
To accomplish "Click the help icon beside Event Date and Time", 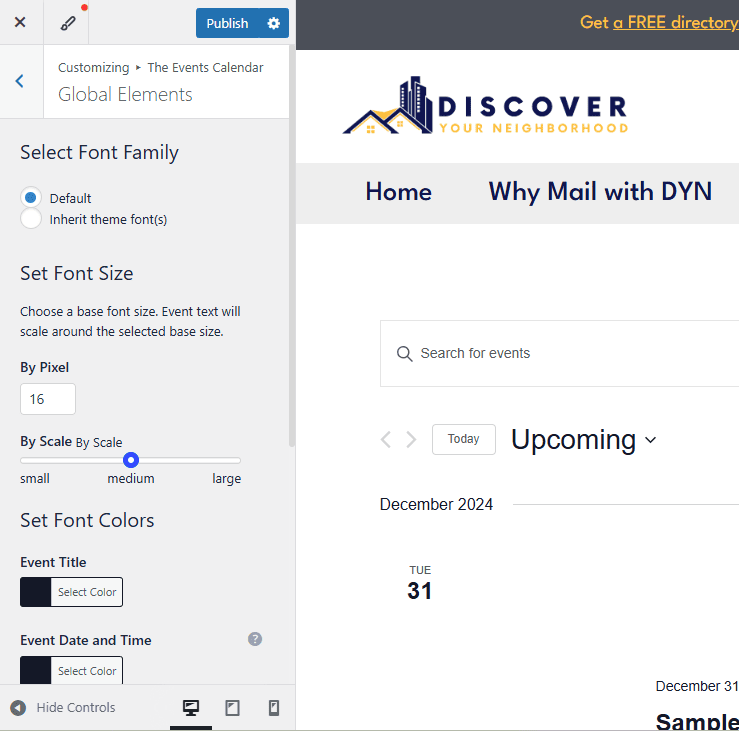I will (255, 639).
